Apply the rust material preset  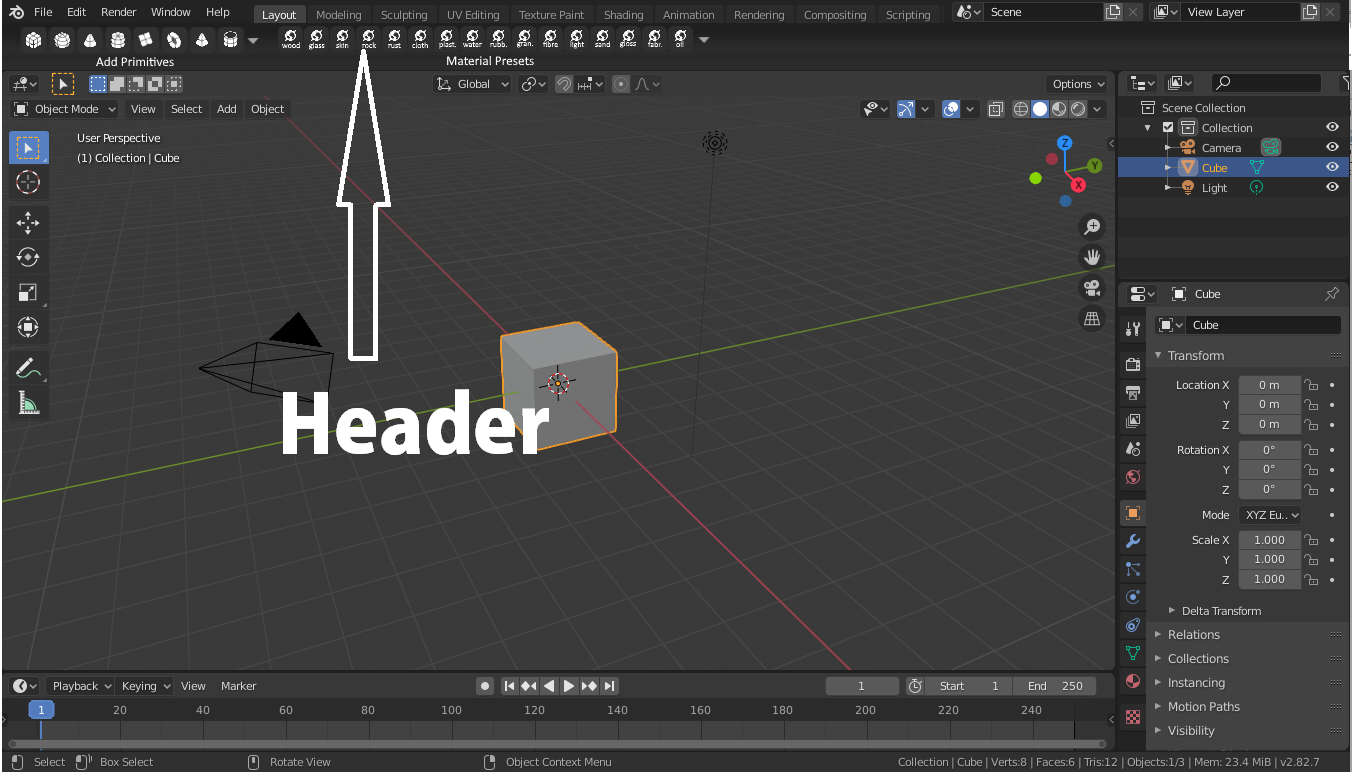pyautogui.click(x=395, y=39)
